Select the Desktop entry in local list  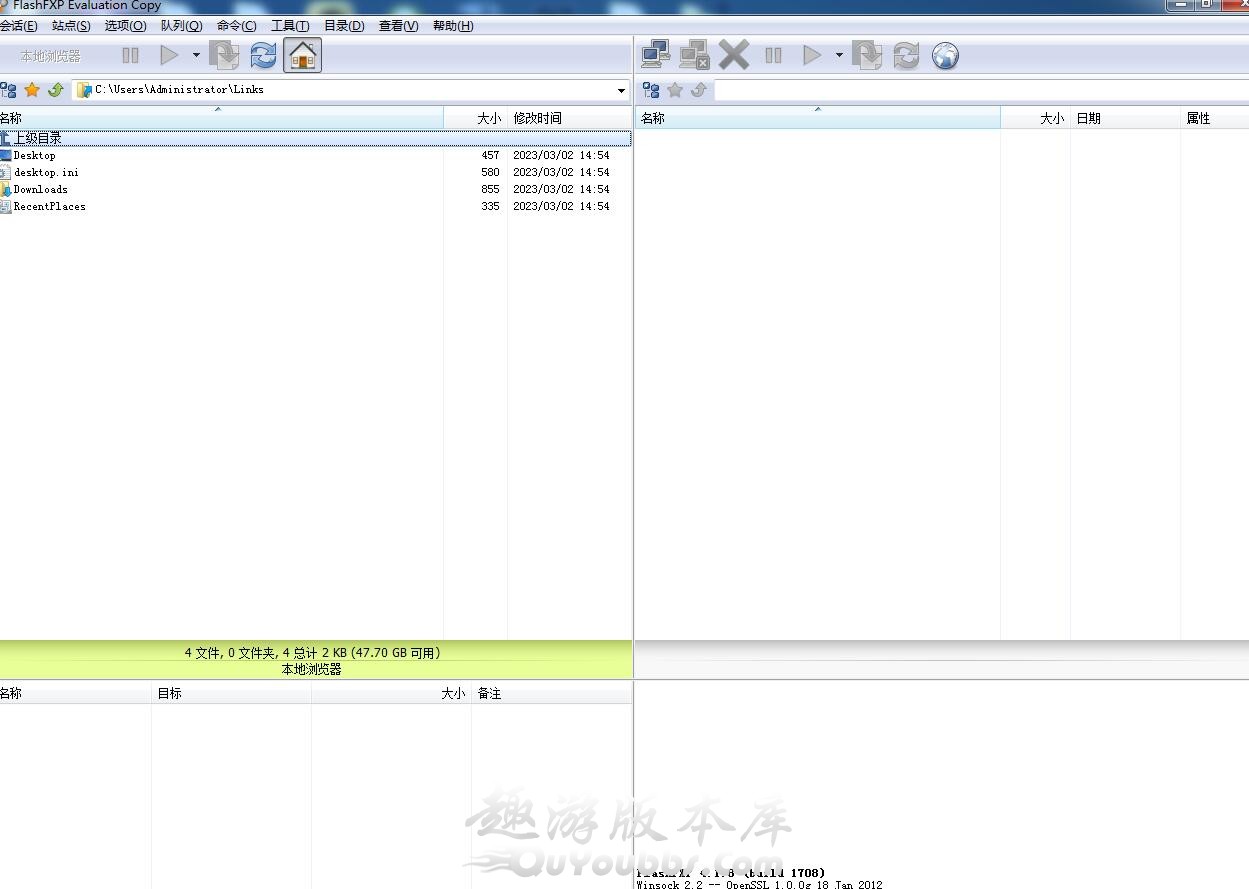(x=316, y=155)
